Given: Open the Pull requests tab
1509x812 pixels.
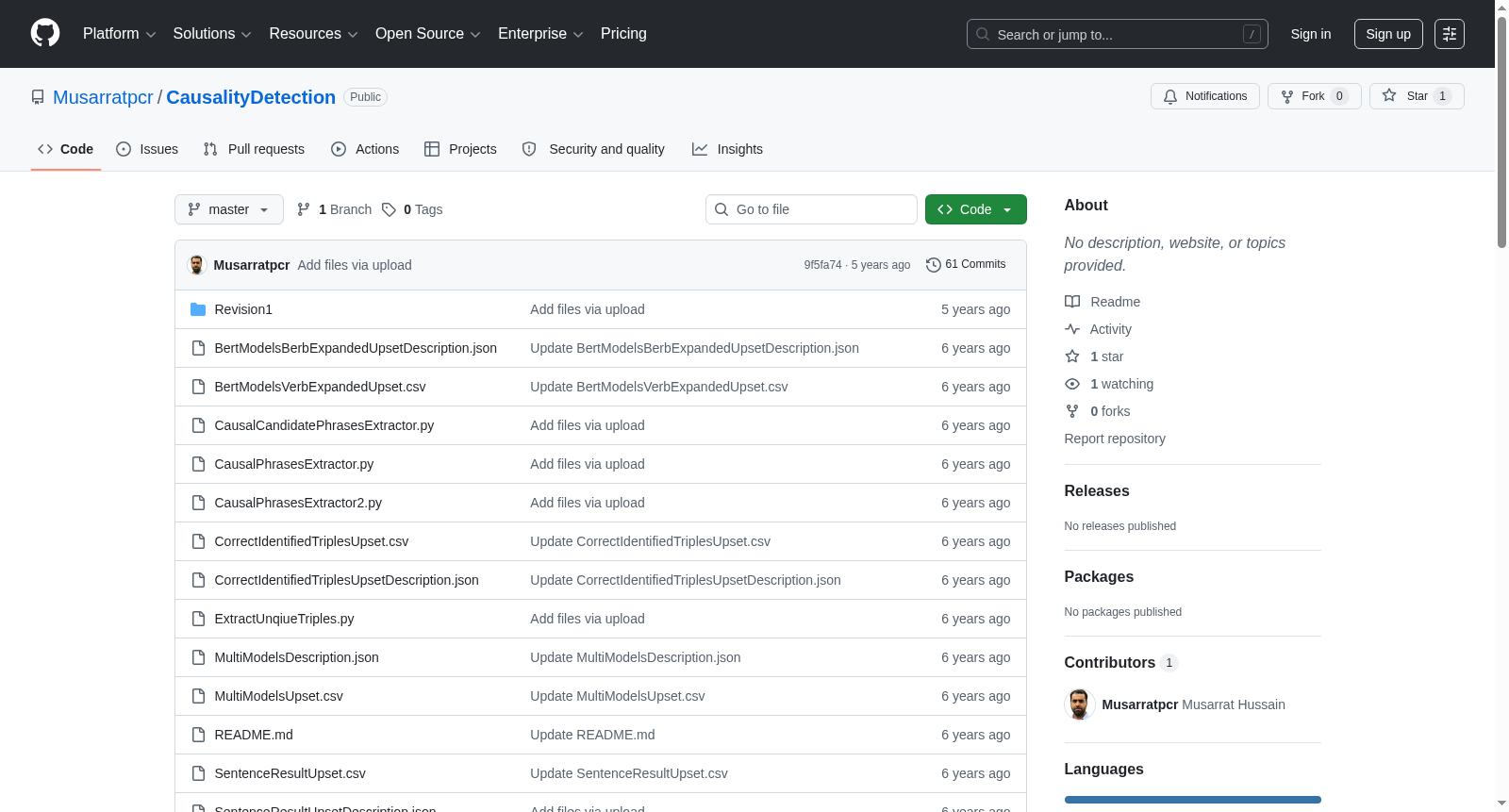Looking at the screenshot, I should pos(254,149).
